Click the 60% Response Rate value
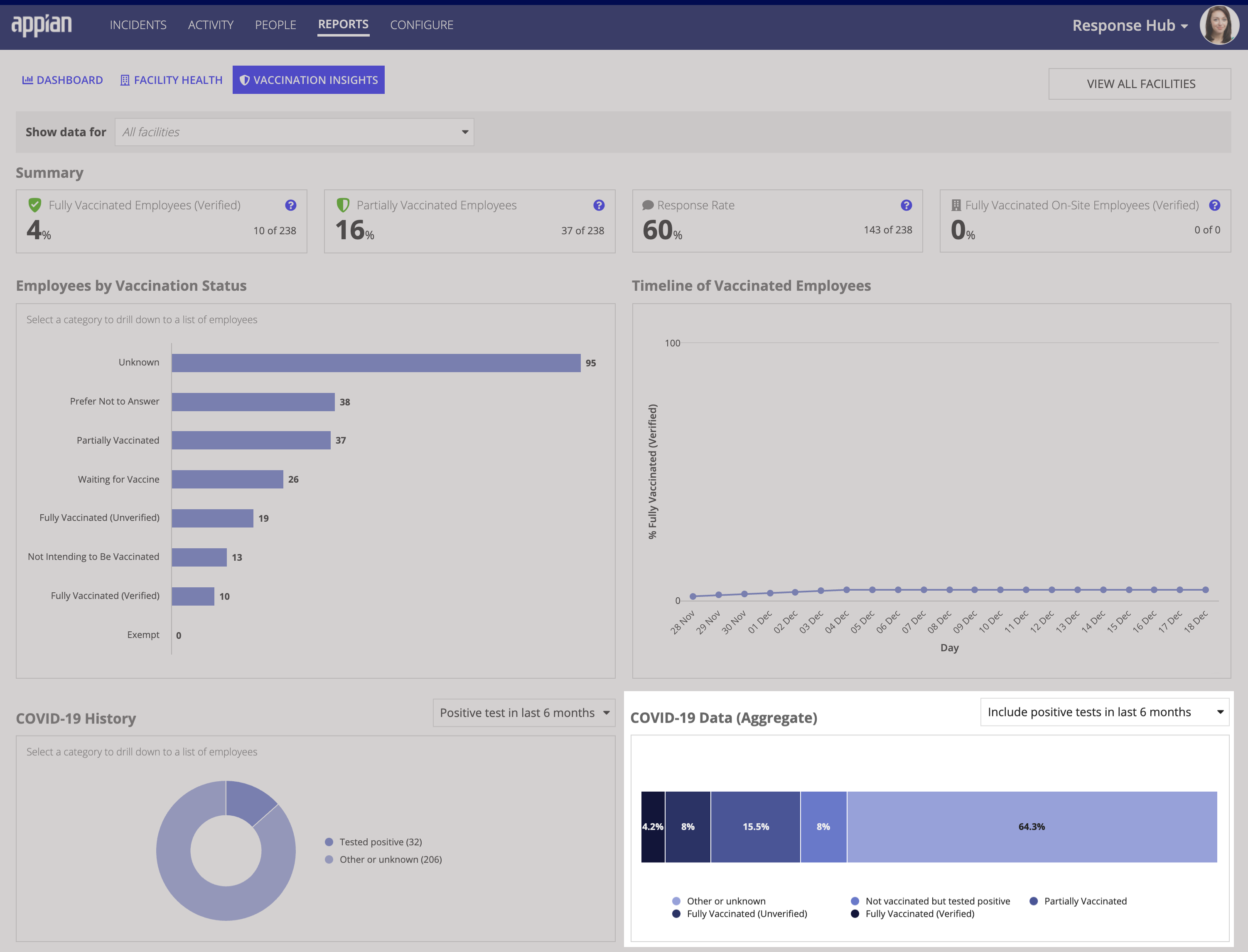 pyautogui.click(x=662, y=230)
